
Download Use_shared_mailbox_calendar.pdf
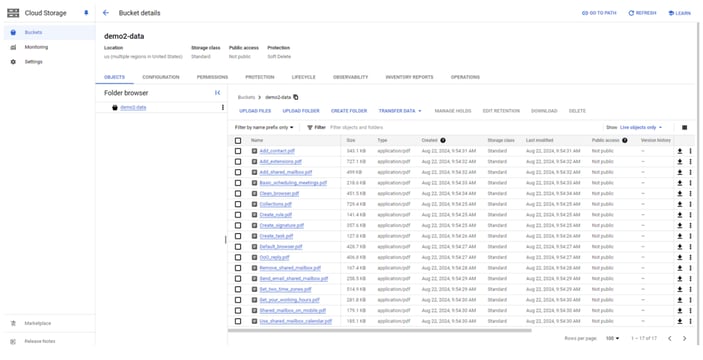[x=680, y=321]
